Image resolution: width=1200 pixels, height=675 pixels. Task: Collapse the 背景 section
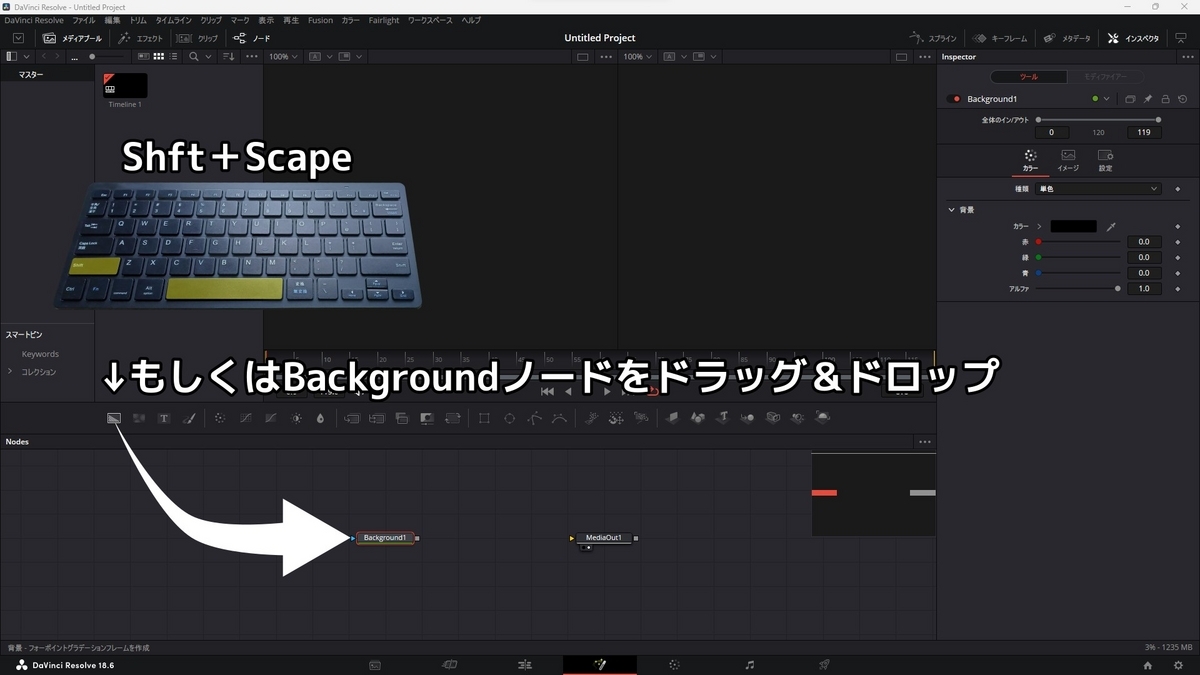click(x=952, y=210)
